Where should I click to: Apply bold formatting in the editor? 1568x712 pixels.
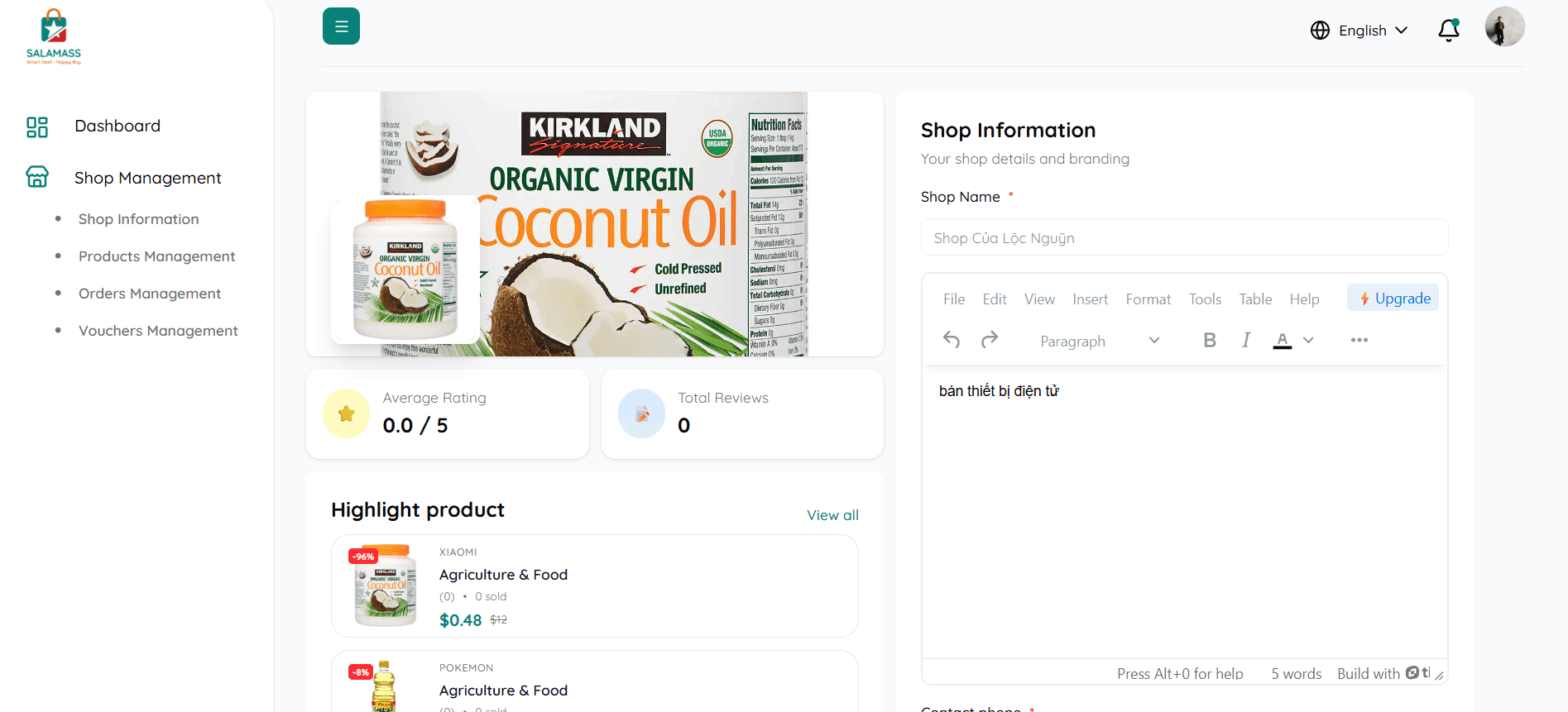click(x=1210, y=340)
